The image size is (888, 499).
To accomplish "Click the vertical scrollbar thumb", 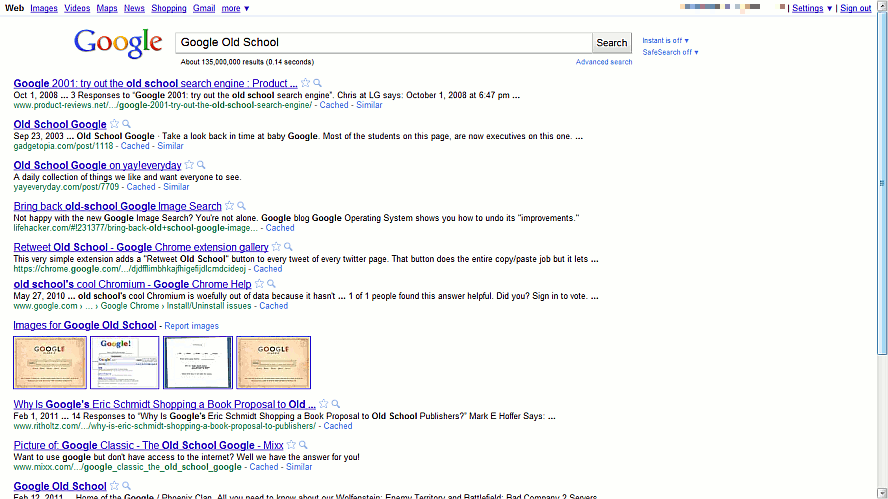I will (x=882, y=183).
